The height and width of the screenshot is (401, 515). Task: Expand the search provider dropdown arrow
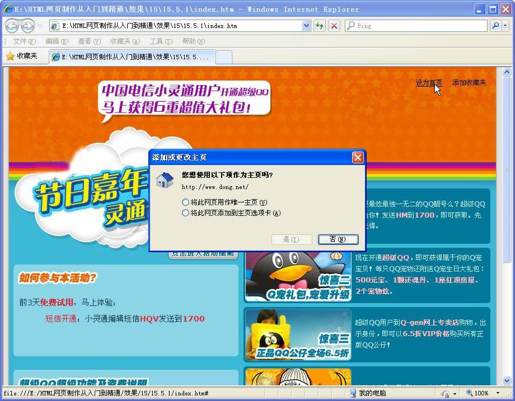(x=505, y=26)
